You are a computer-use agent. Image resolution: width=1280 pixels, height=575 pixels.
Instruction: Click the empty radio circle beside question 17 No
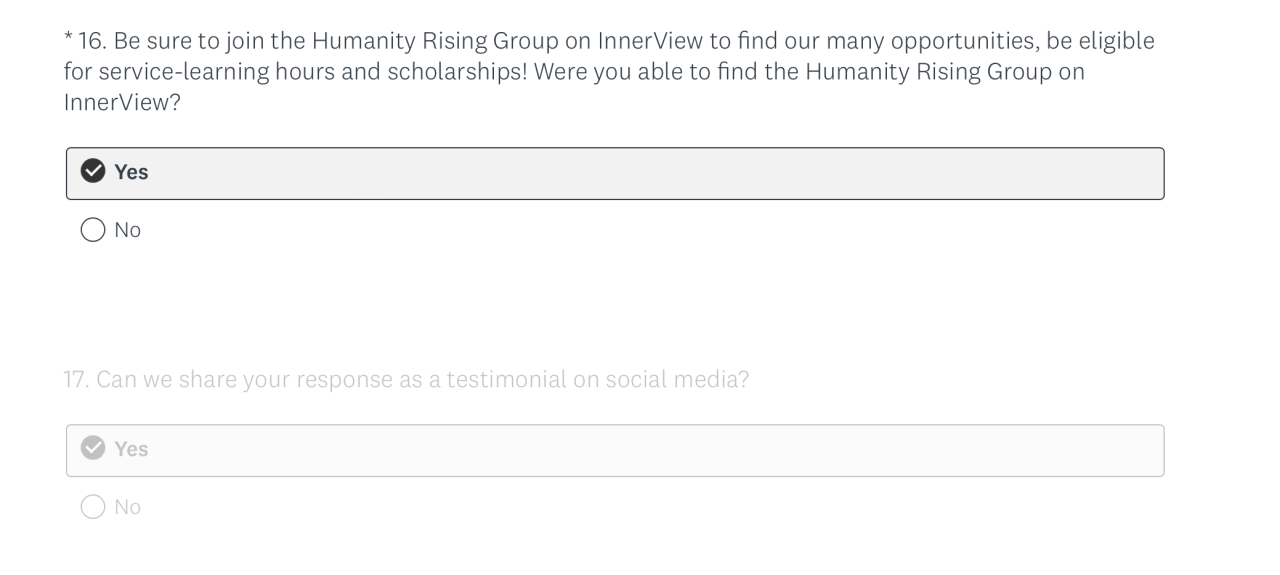click(93, 507)
